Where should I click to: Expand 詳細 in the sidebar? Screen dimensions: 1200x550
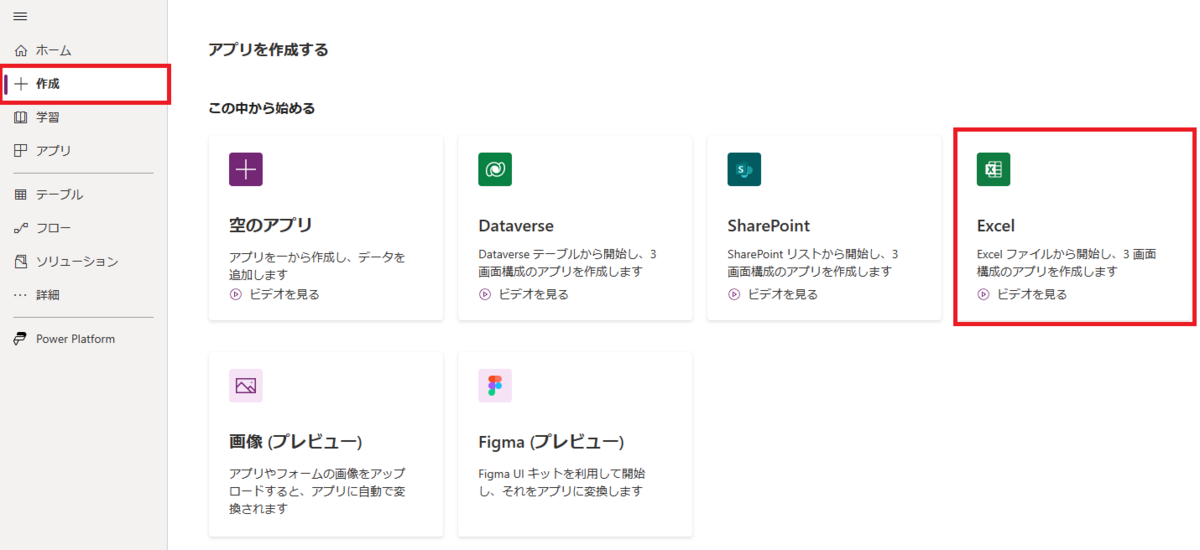pos(84,295)
